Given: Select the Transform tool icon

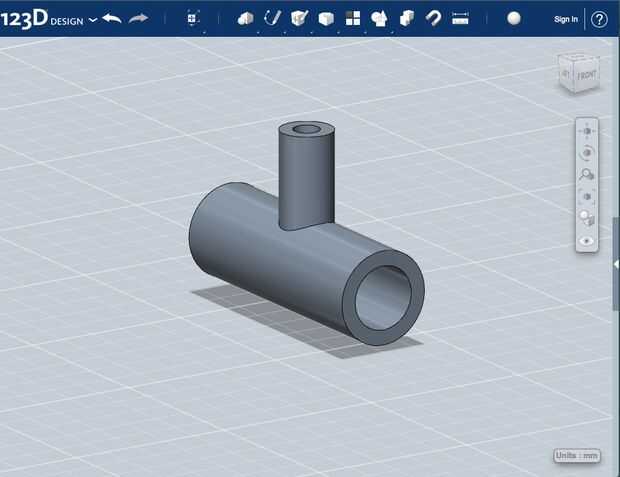Looking at the screenshot, I should (192, 18).
